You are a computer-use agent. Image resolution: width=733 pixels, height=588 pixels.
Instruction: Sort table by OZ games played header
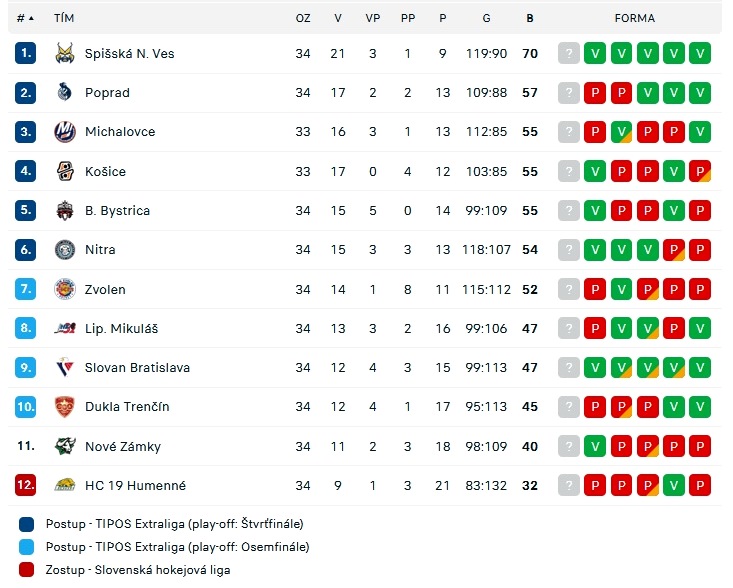pos(303,18)
